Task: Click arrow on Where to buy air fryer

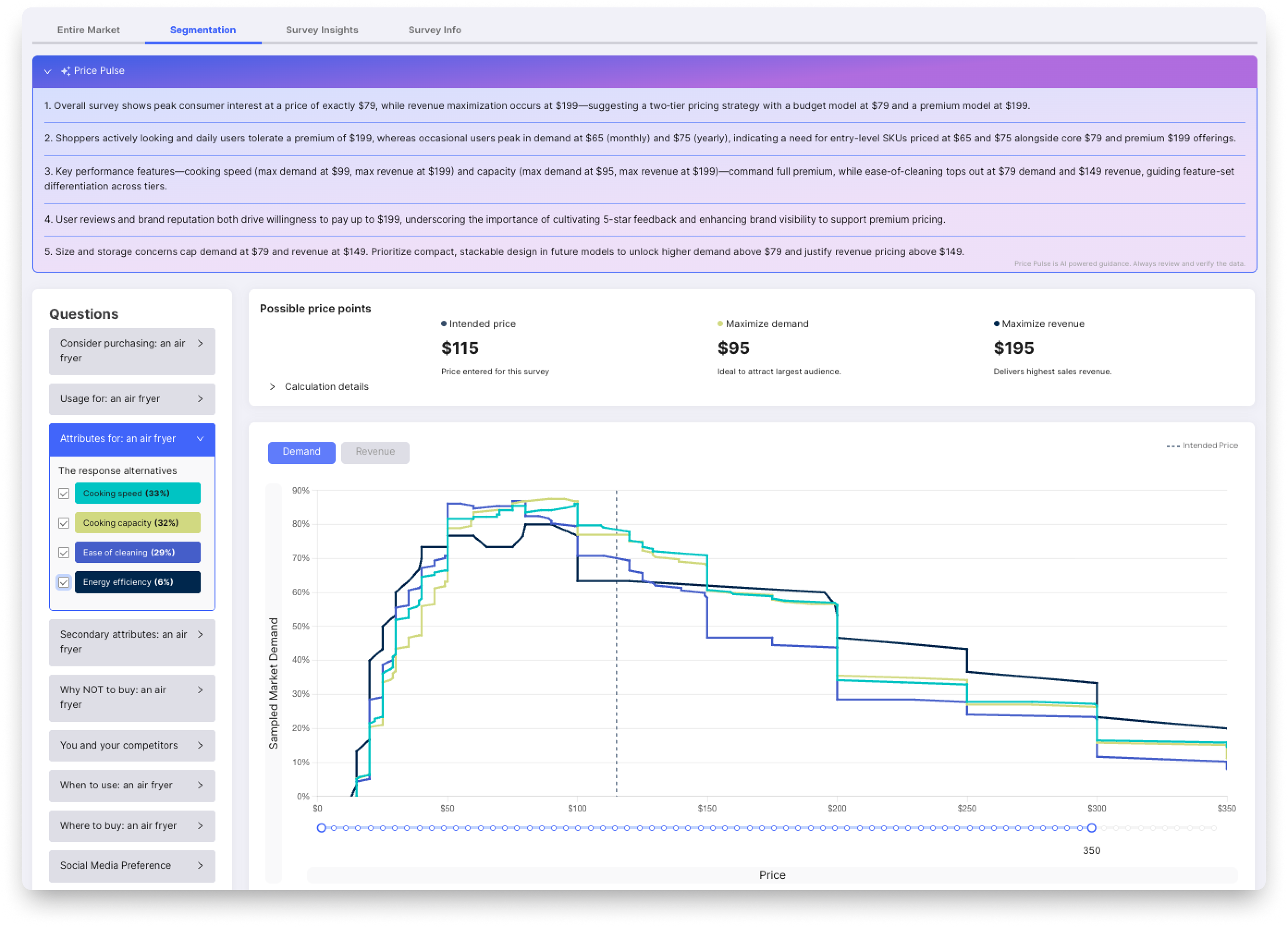Action: click(200, 826)
